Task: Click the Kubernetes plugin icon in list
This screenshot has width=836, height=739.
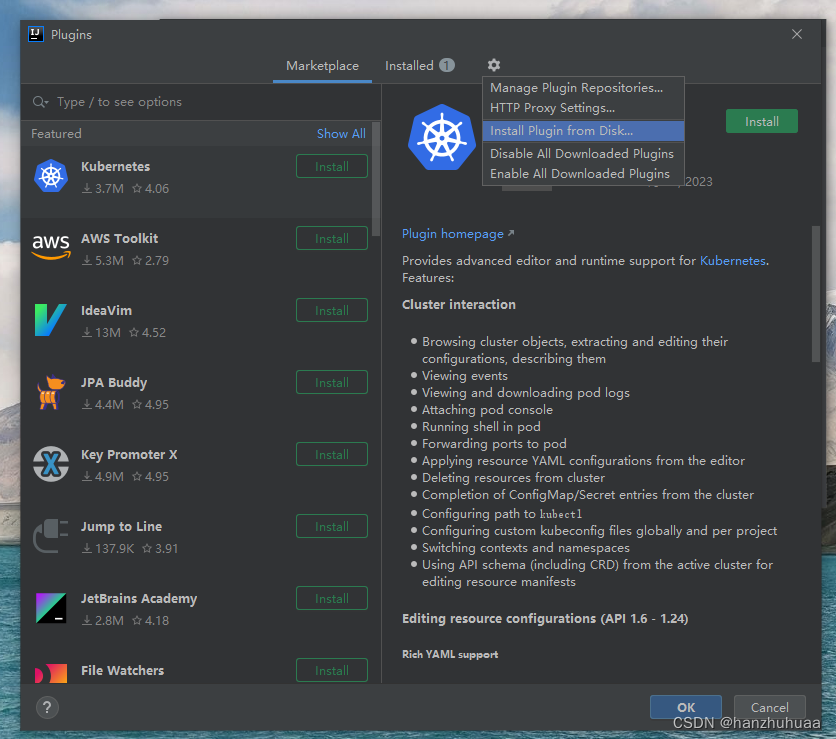Action: tap(51, 176)
